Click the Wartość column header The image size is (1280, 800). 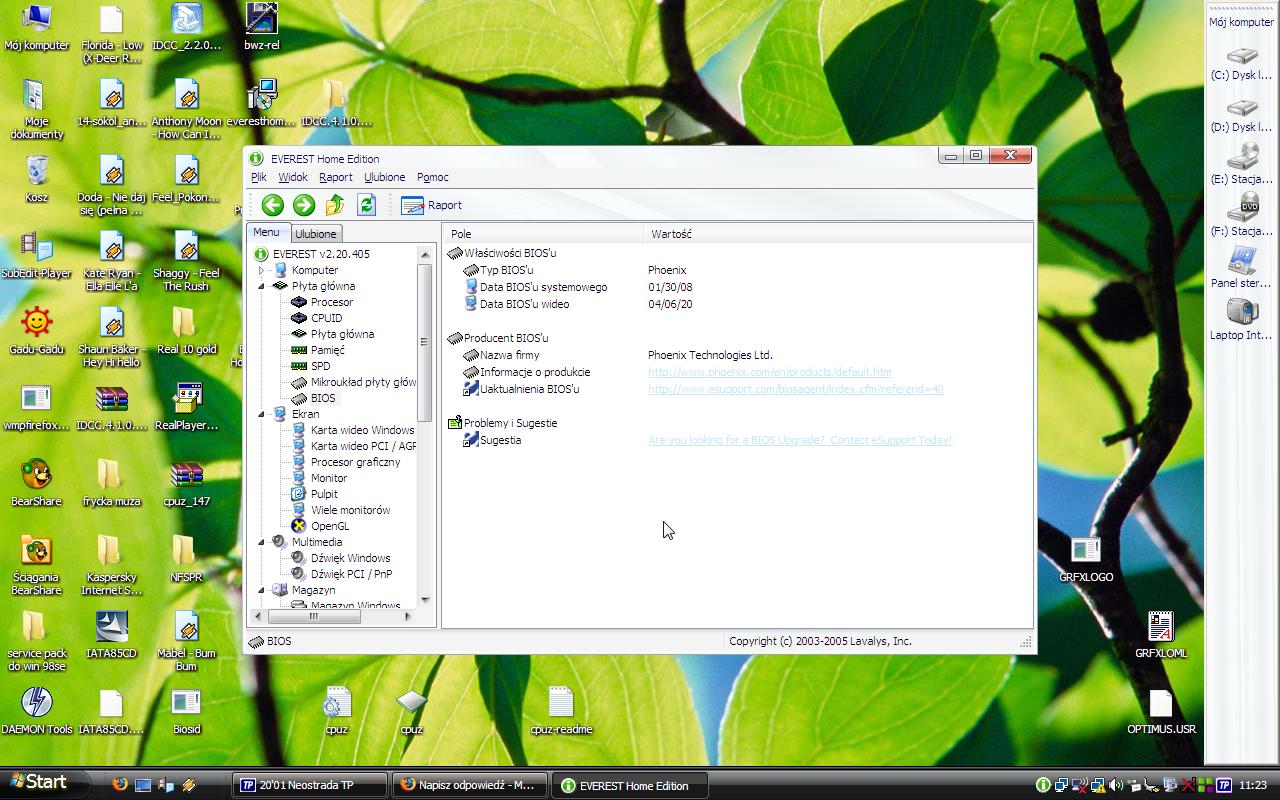coord(838,234)
